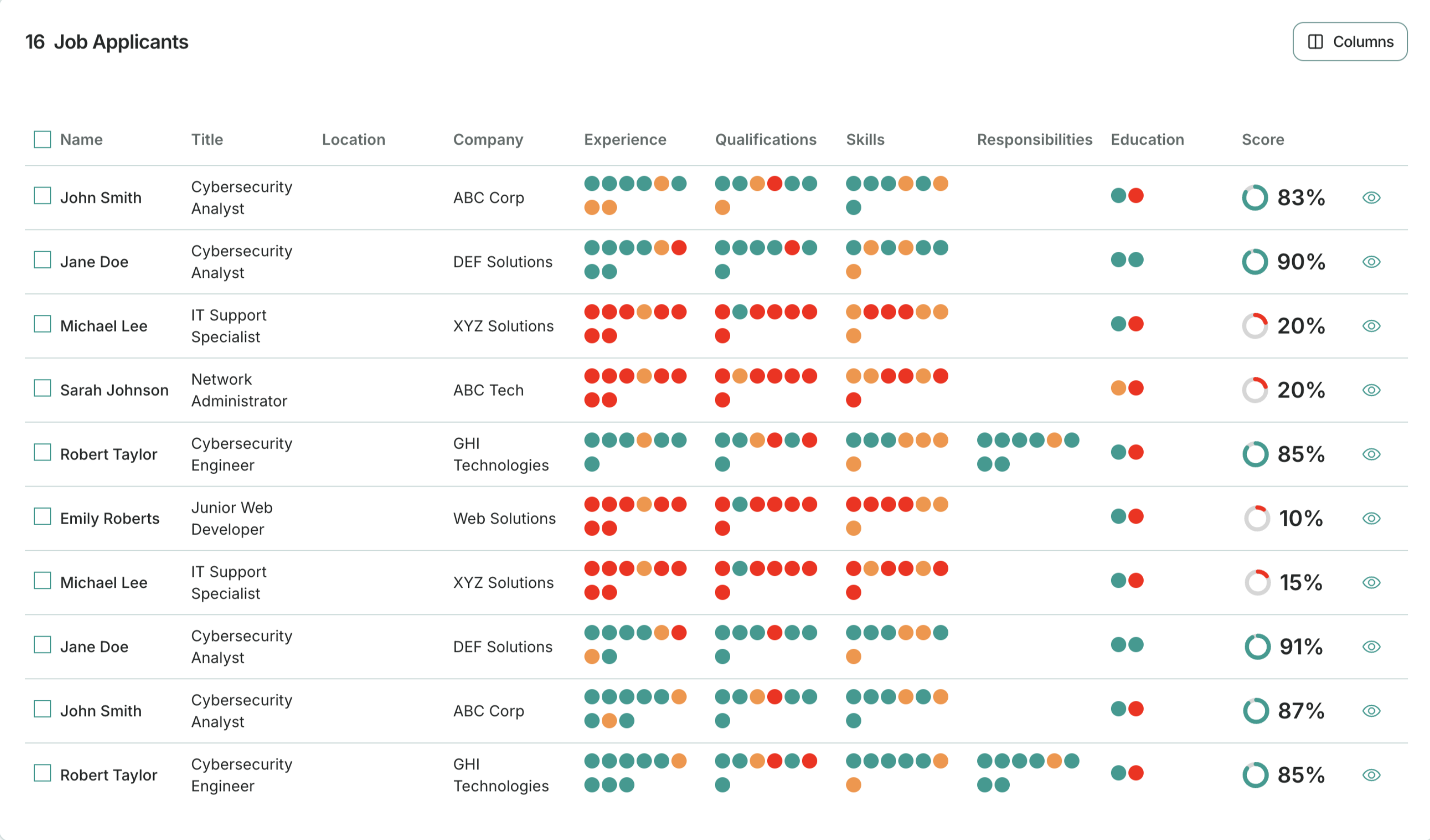Image resolution: width=1430 pixels, height=840 pixels.
Task: Sort by the Score column header
Action: pyautogui.click(x=1262, y=140)
